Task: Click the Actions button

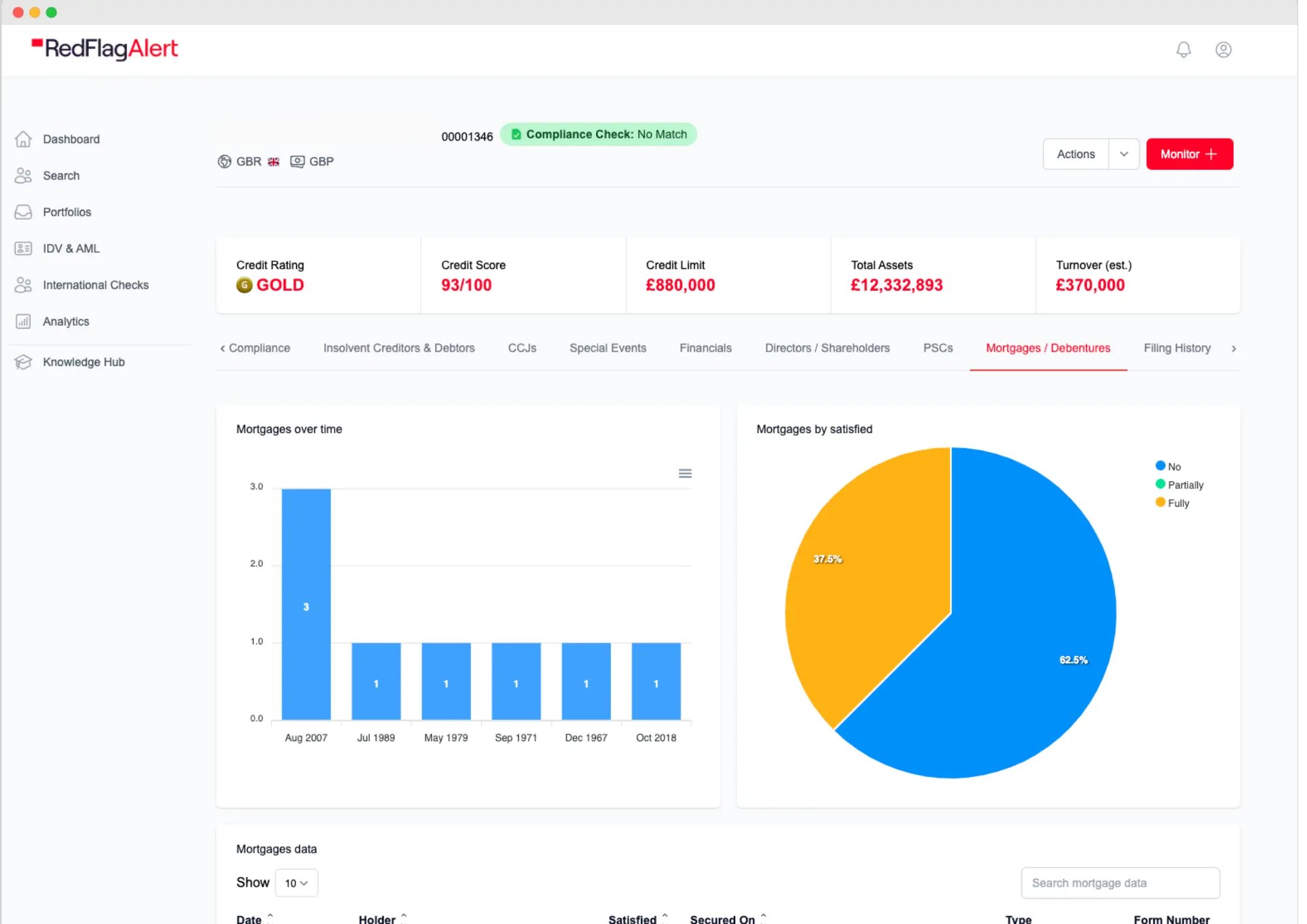Action: 1076,154
